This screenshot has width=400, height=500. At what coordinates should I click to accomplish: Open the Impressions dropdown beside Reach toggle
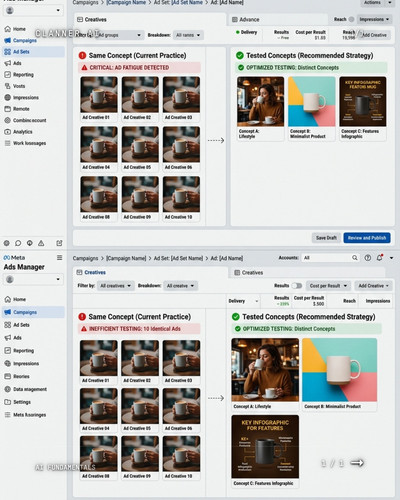(374, 19)
